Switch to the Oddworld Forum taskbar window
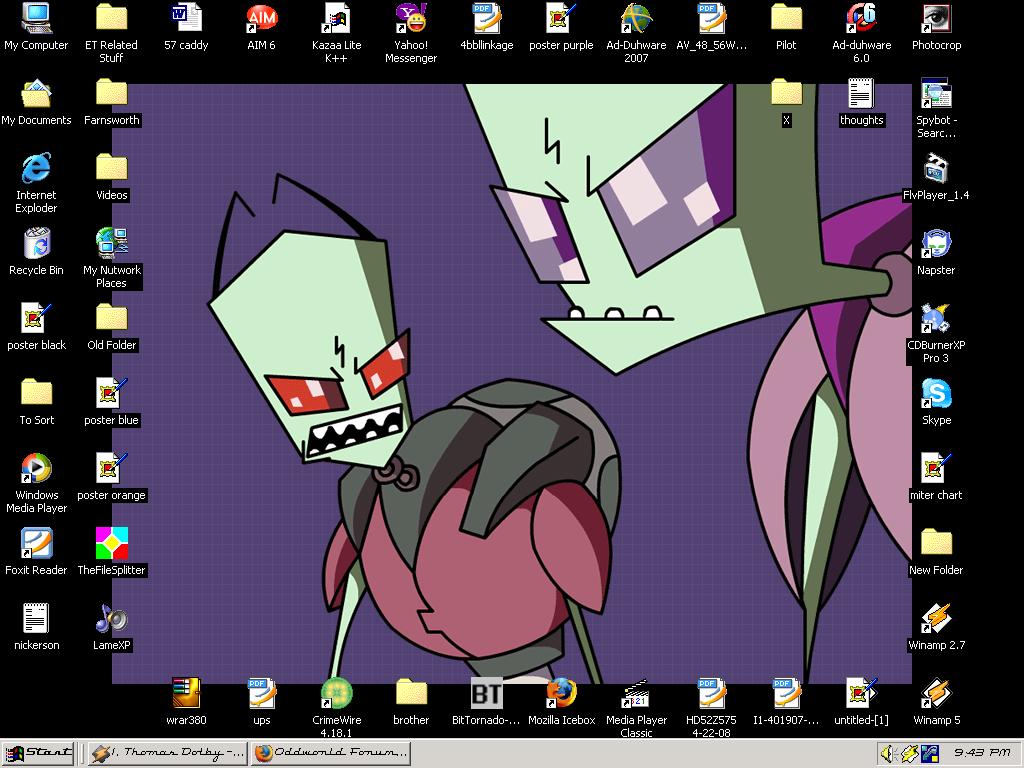This screenshot has width=1024, height=768. (330, 753)
